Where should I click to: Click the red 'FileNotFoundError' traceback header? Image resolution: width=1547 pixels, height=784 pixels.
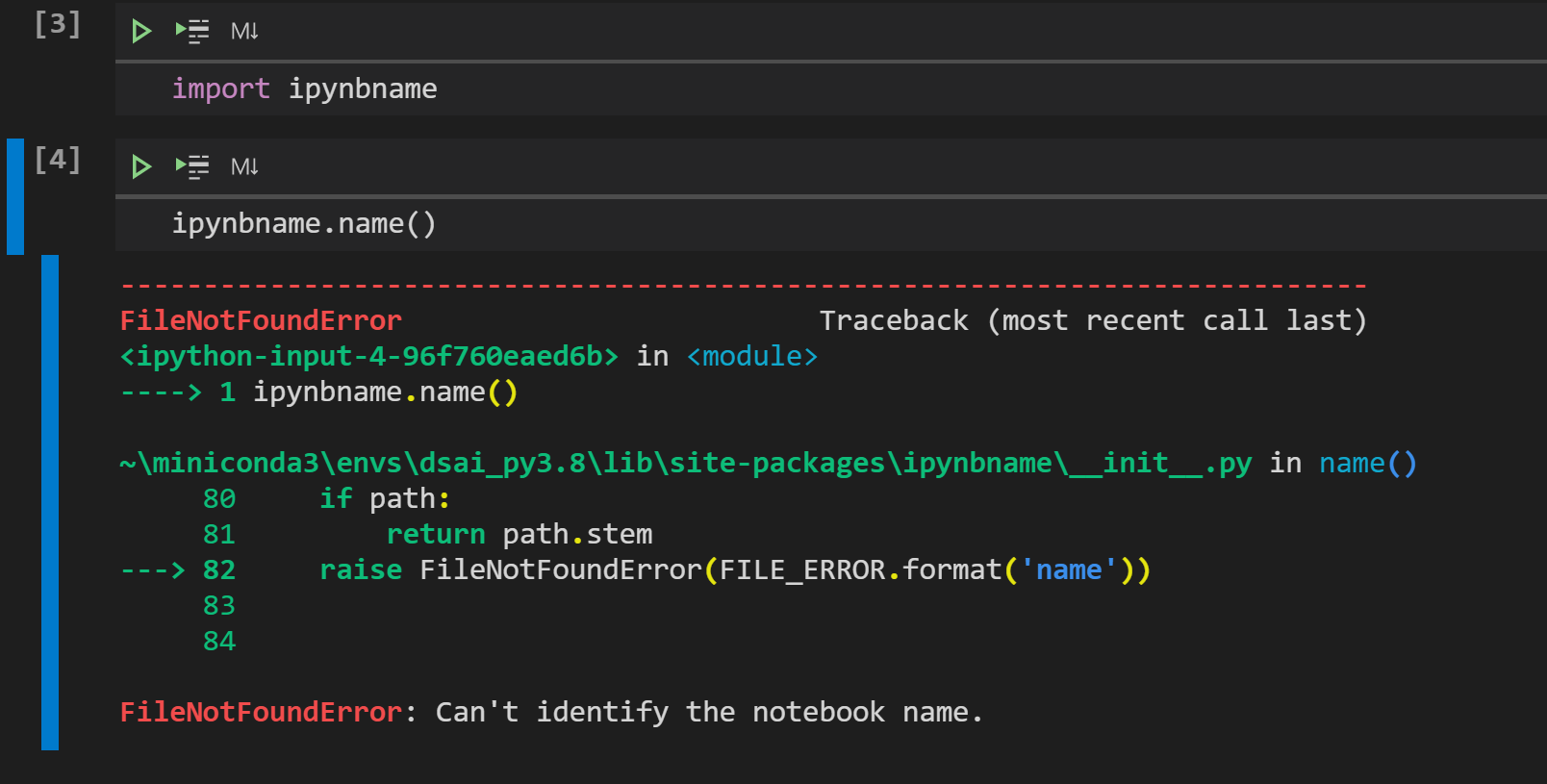[x=261, y=321]
